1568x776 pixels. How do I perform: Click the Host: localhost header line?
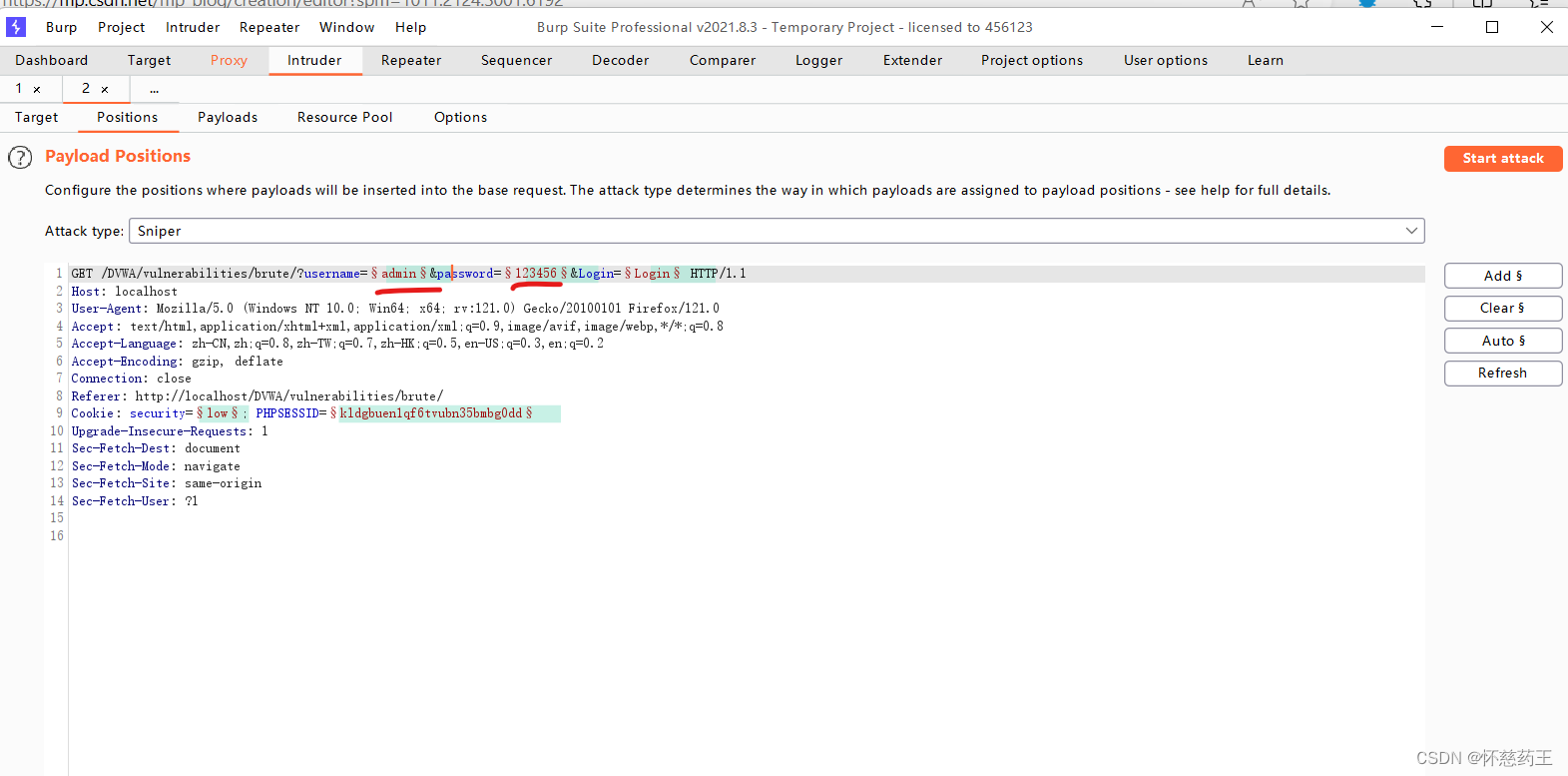[125, 292]
